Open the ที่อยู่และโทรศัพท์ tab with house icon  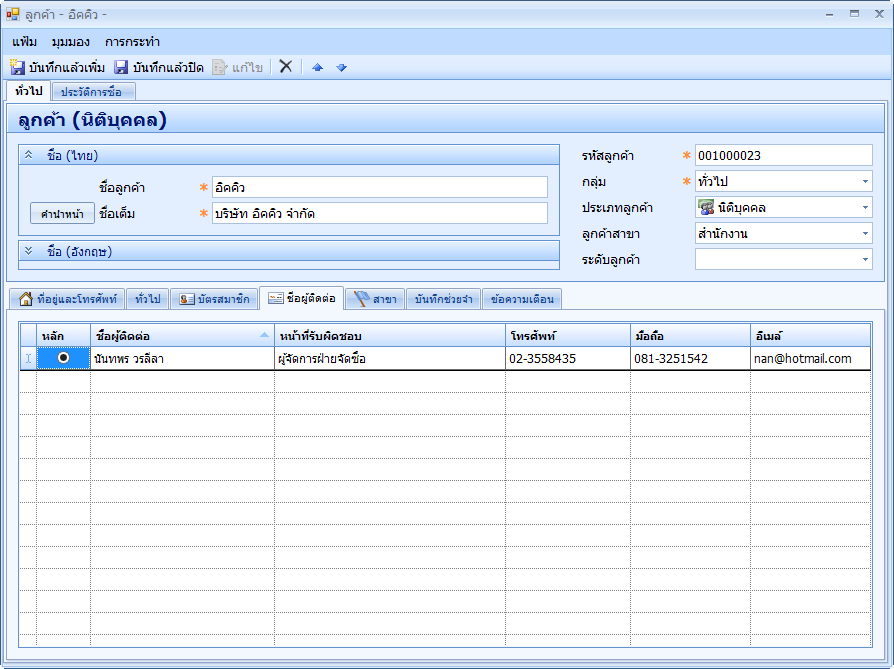click(68, 299)
